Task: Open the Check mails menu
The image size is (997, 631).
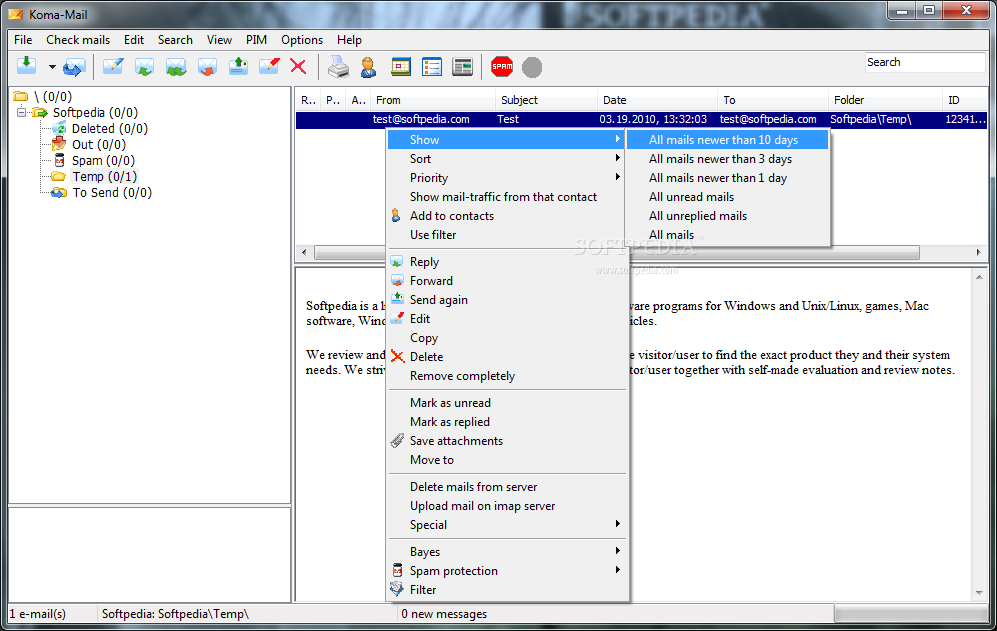Action: pyautogui.click(x=78, y=39)
